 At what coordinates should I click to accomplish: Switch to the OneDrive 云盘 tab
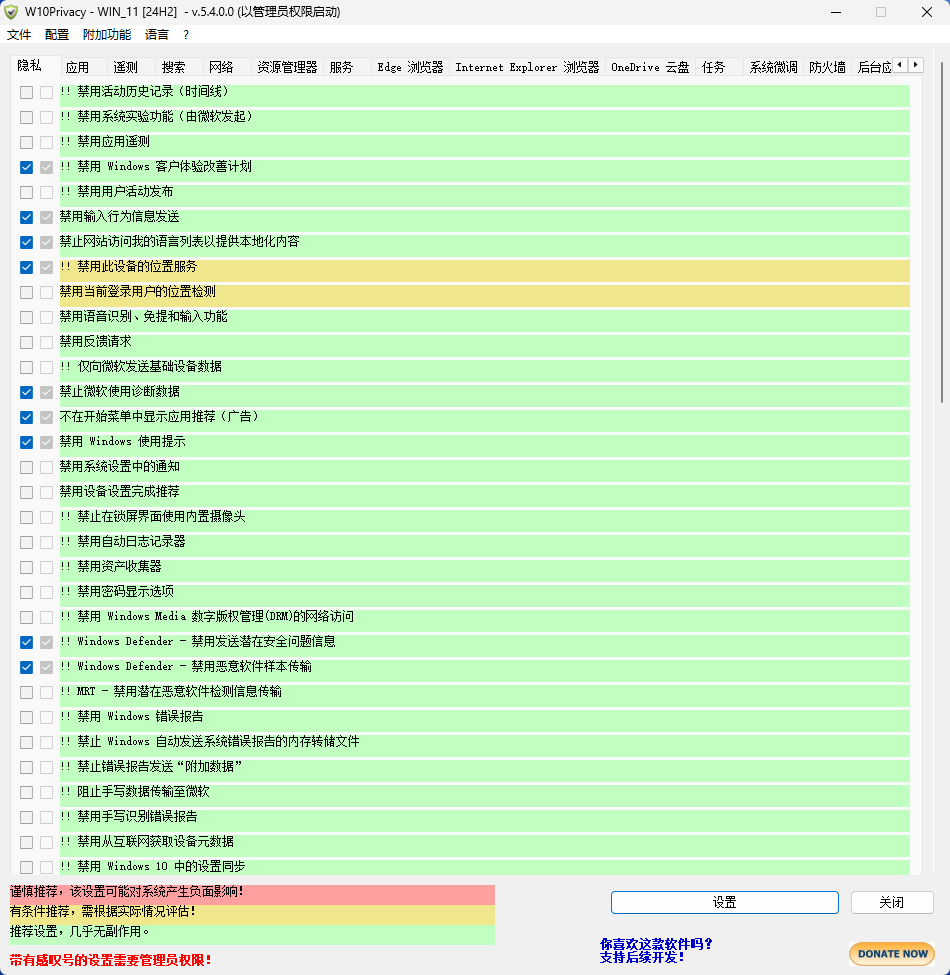(650, 67)
